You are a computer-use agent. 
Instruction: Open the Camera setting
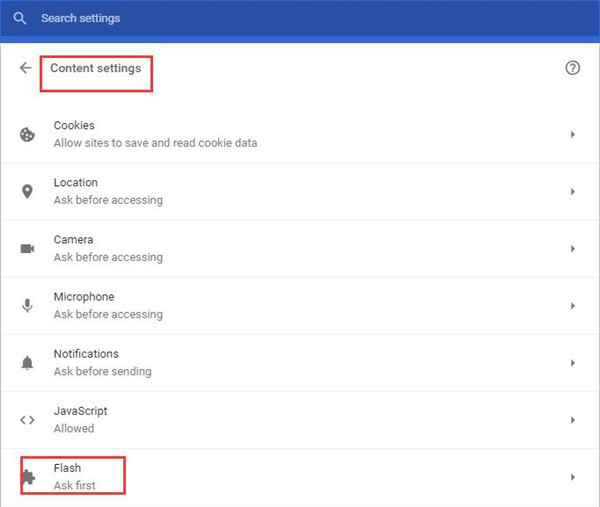pyautogui.click(x=300, y=249)
